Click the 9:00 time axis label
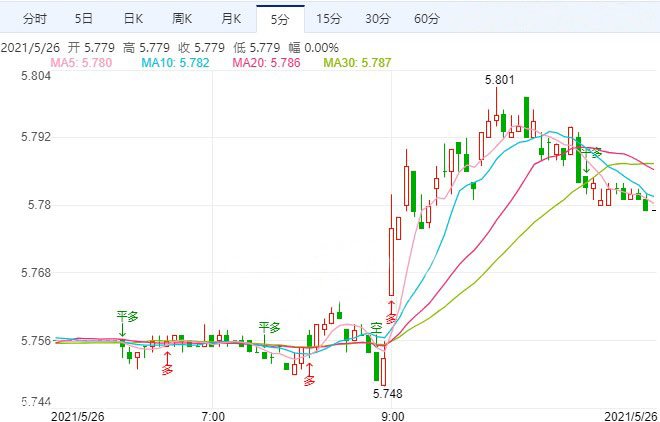Viewport: 660px width, 422px height. click(x=394, y=414)
